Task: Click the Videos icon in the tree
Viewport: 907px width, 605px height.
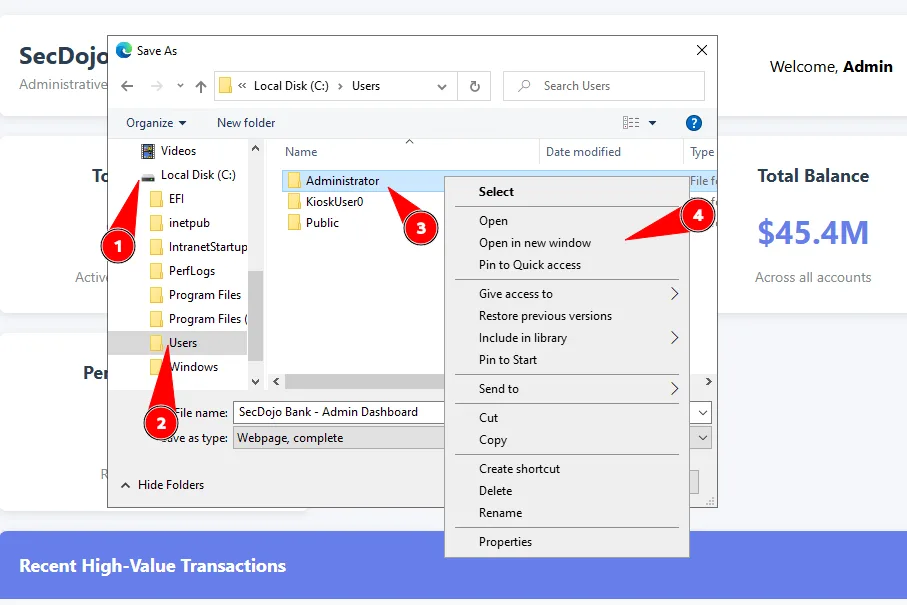Action: point(148,152)
